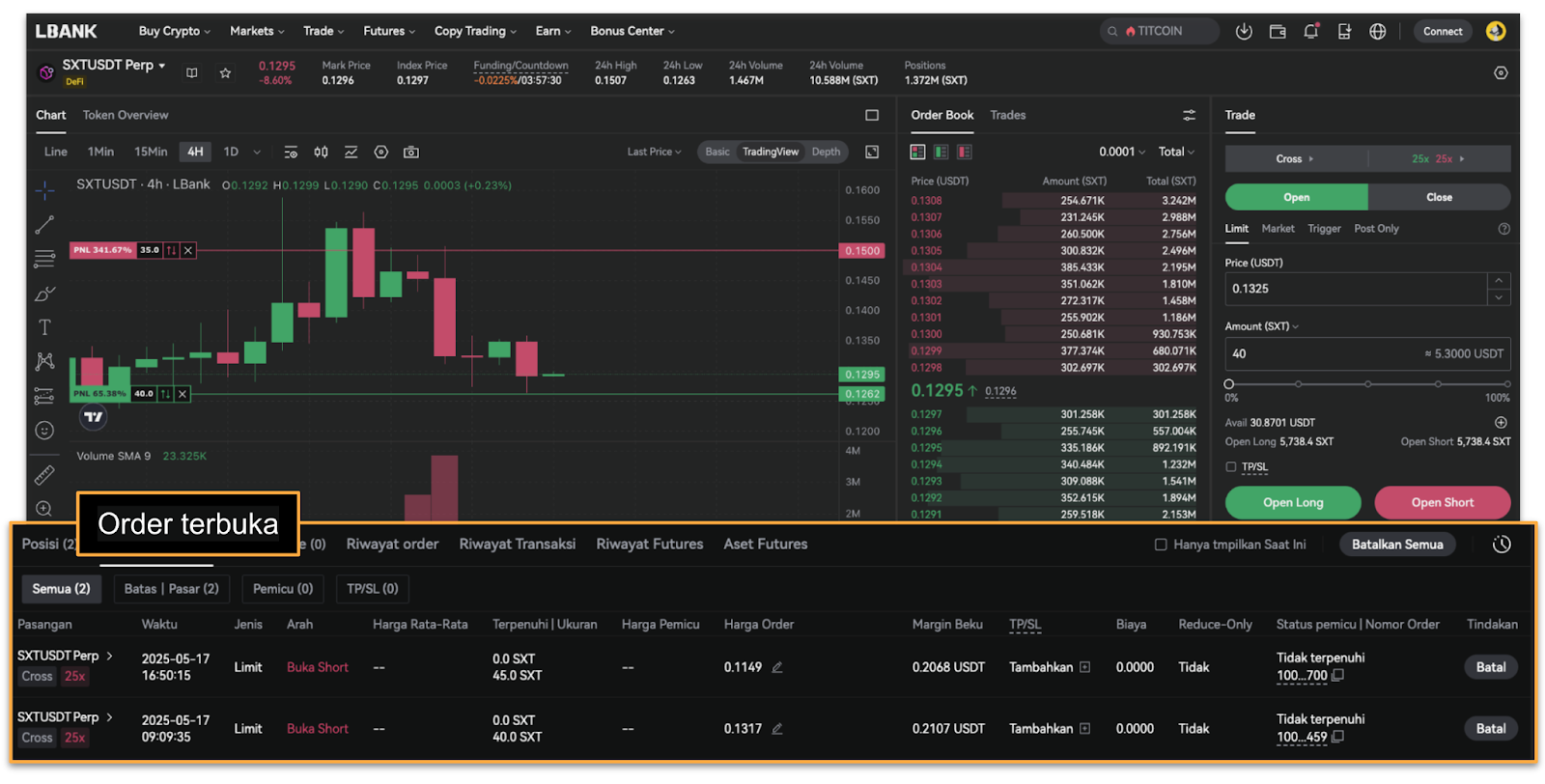This screenshot has width=1545, height=784.
Task: Cancel the 0.1317 order with Batal
Action: 1491,729
